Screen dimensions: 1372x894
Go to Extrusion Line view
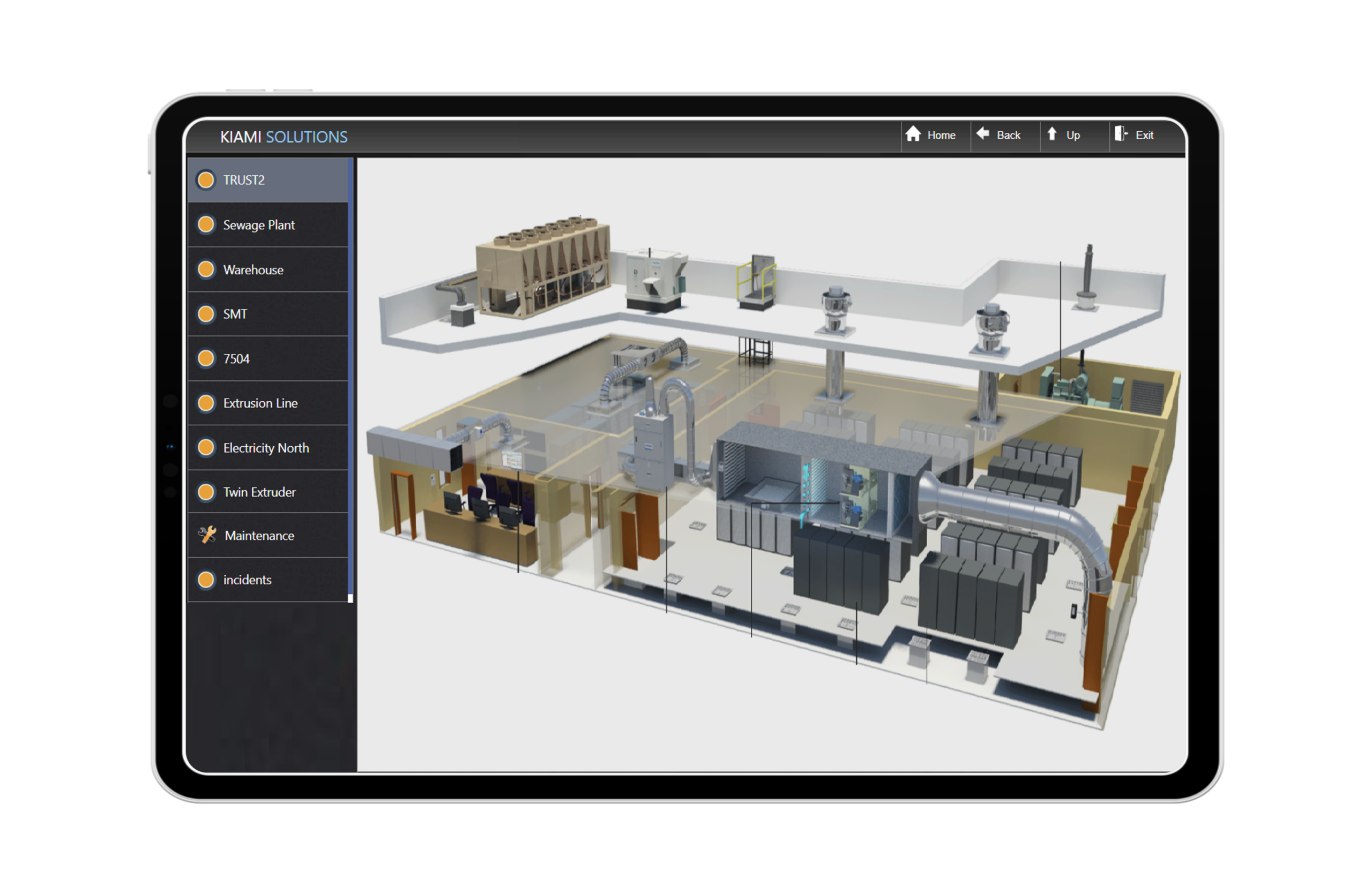point(260,403)
